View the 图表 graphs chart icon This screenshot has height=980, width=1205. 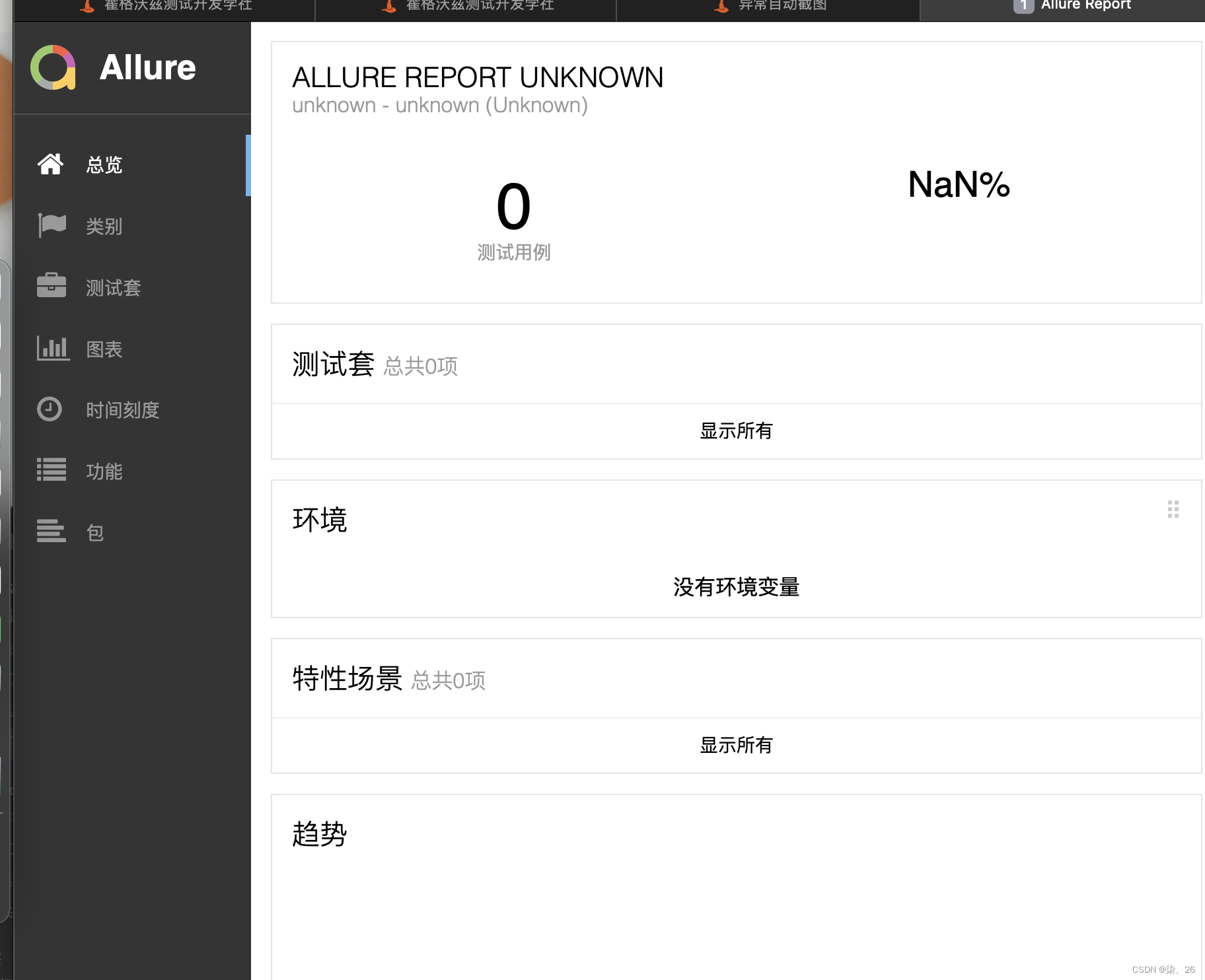52,348
